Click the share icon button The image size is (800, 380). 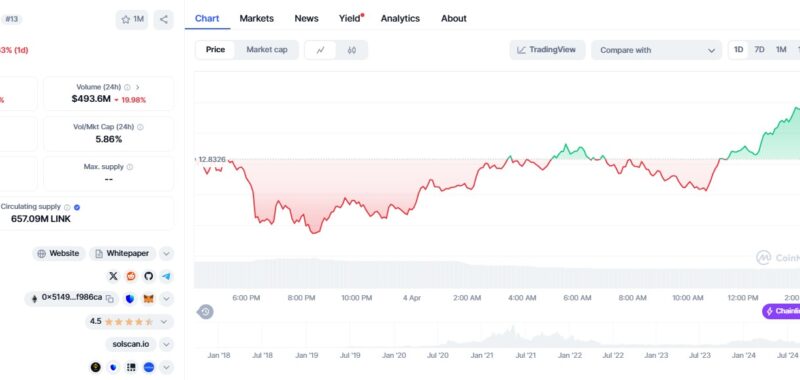coord(163,20)
